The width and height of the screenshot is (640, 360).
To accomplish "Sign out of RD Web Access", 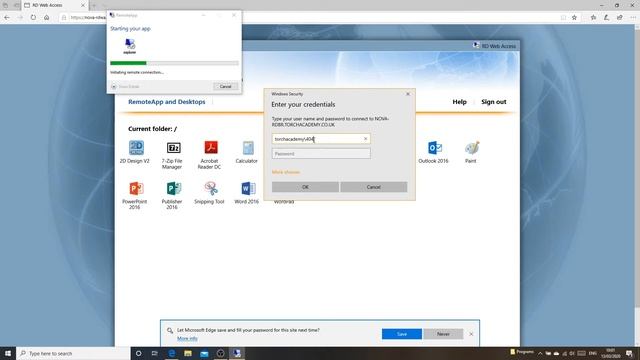I will point(493,102).
